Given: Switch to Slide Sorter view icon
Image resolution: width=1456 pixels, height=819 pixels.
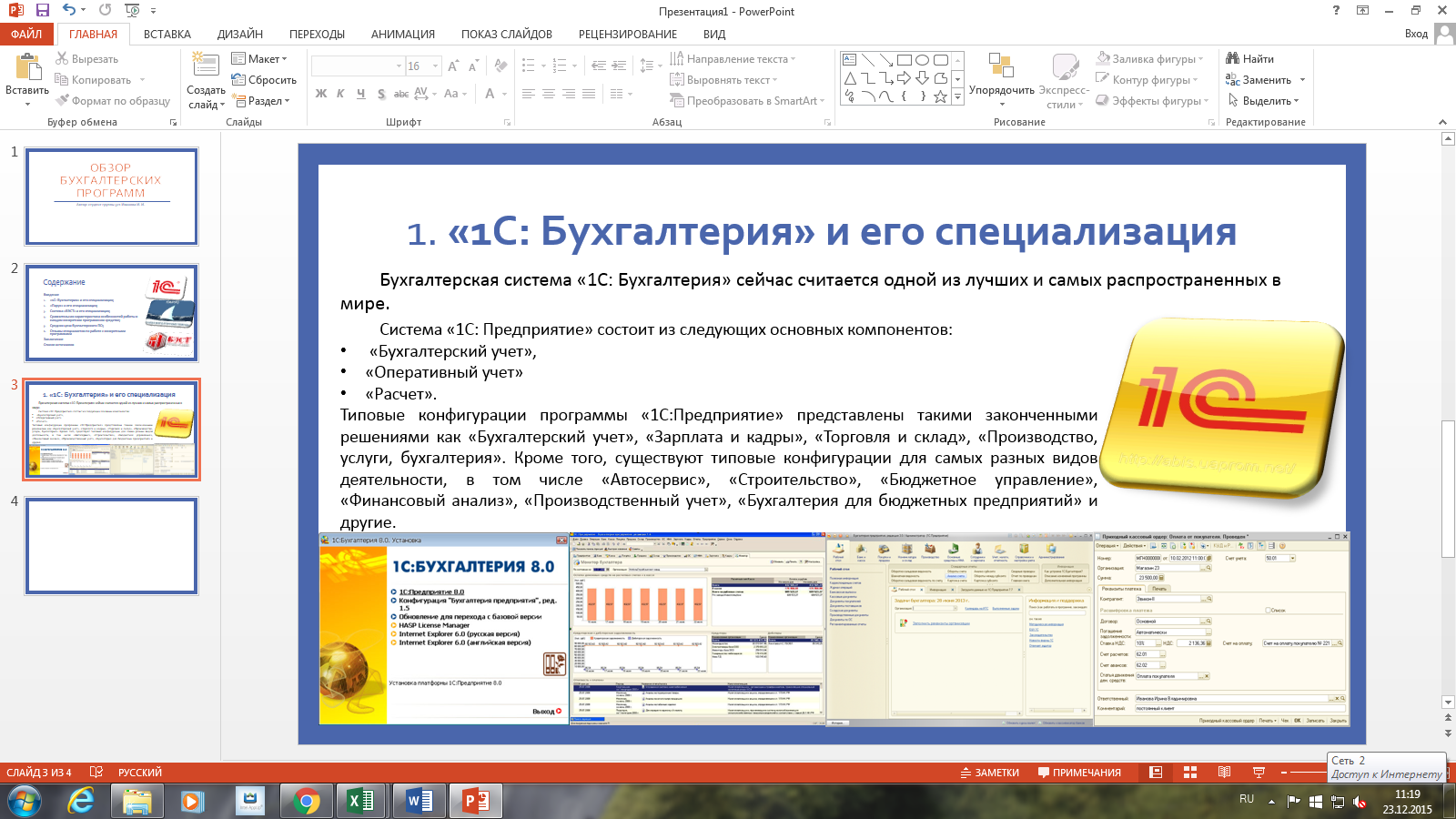Looking at the screenshot, I should [x=1189, y=772].
